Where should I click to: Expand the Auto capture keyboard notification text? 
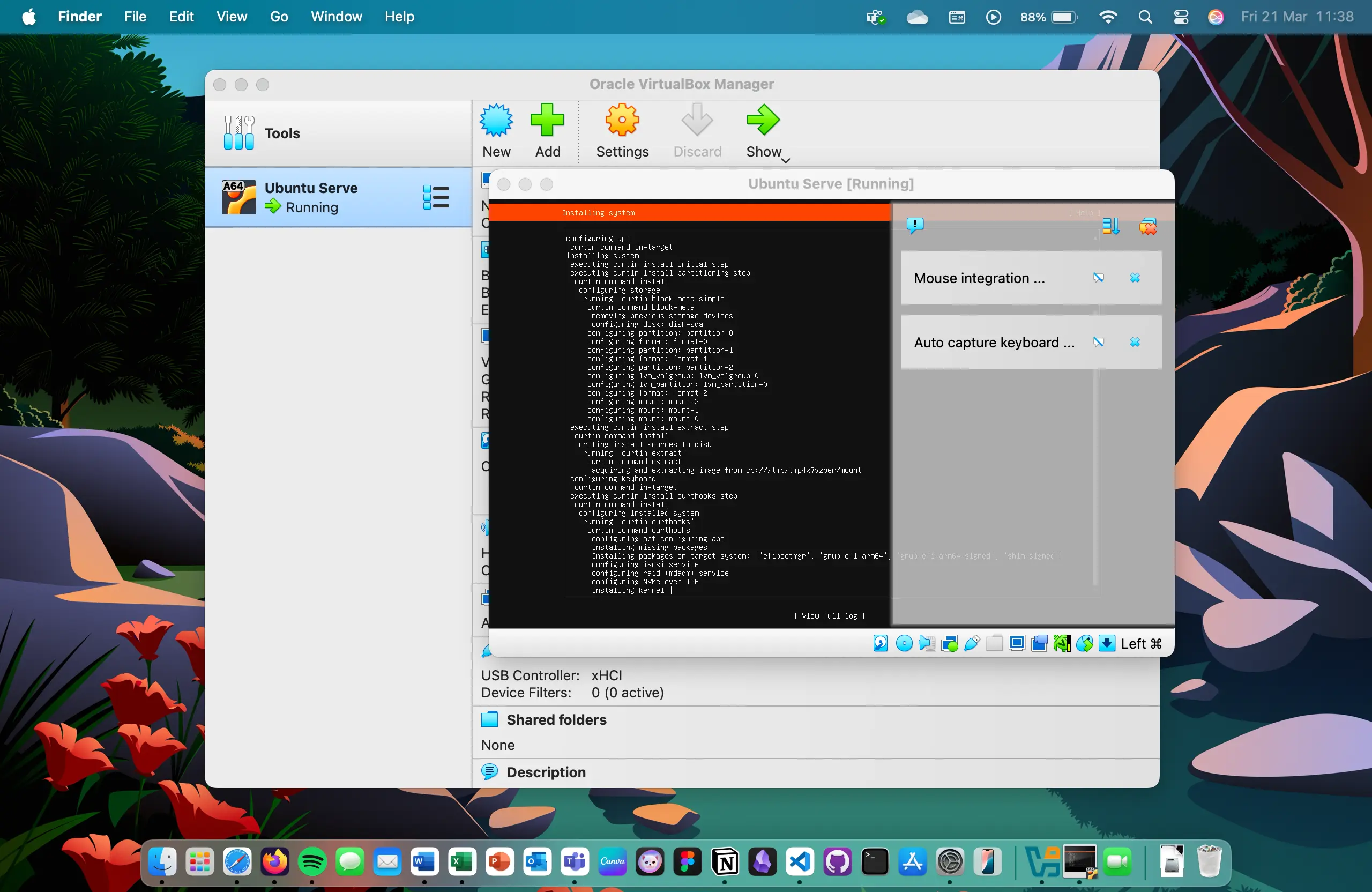pos(994,343)
